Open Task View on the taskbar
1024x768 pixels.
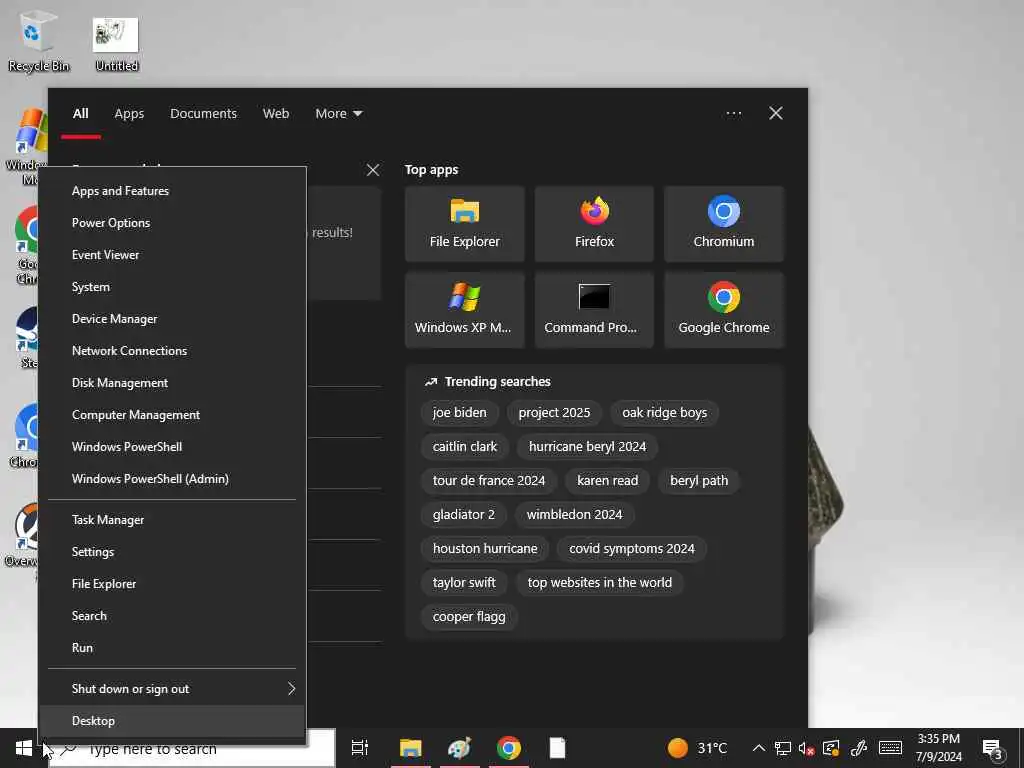pos(360,748)
